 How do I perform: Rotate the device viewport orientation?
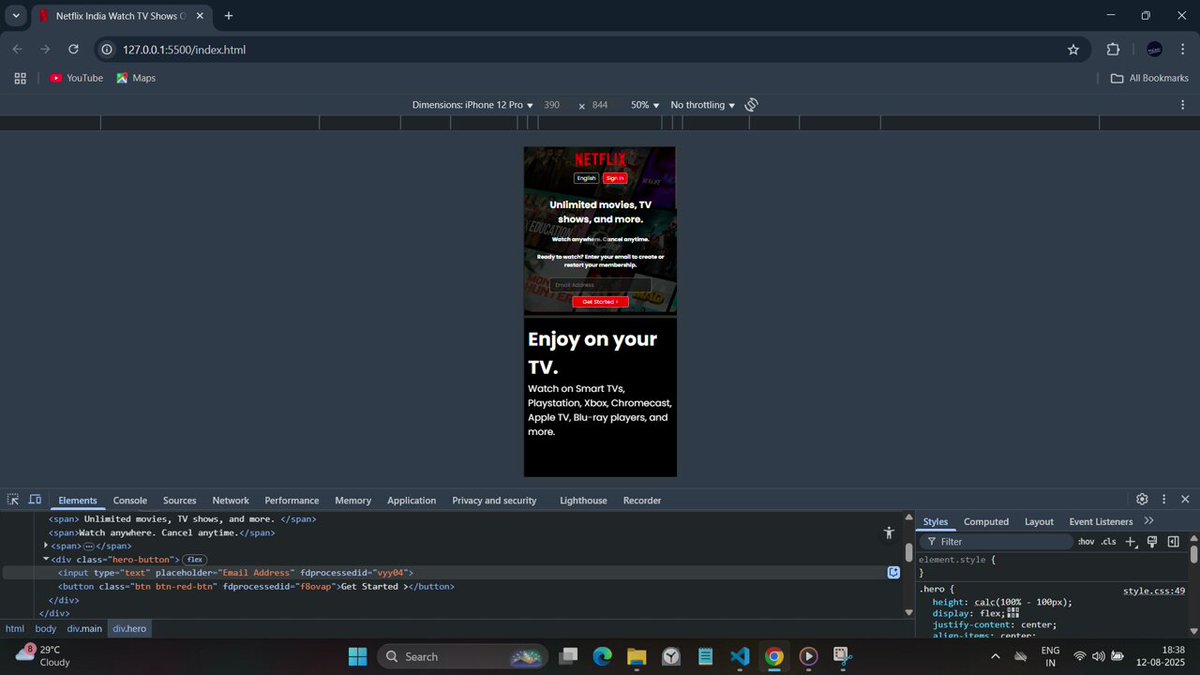pos(751,105)
